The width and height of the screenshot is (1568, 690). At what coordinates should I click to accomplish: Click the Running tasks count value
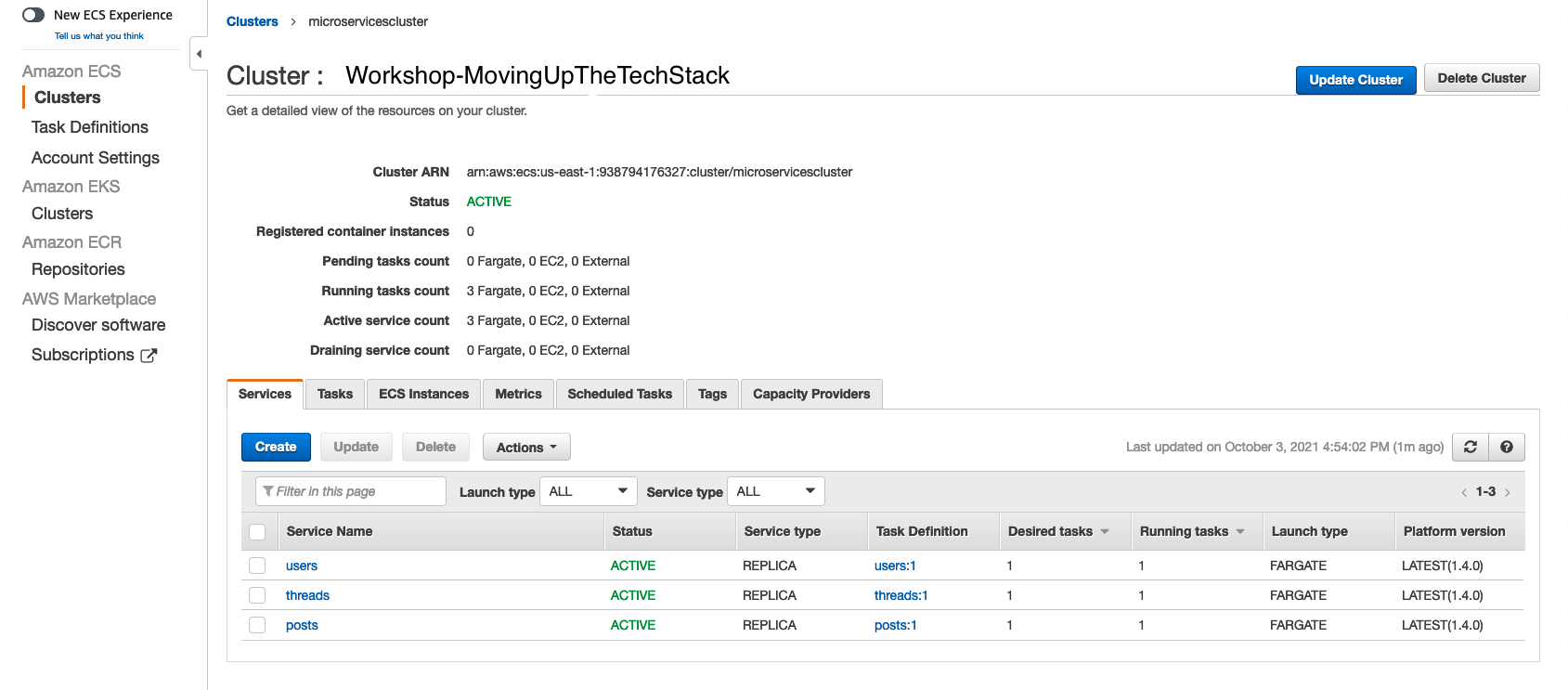548,291
